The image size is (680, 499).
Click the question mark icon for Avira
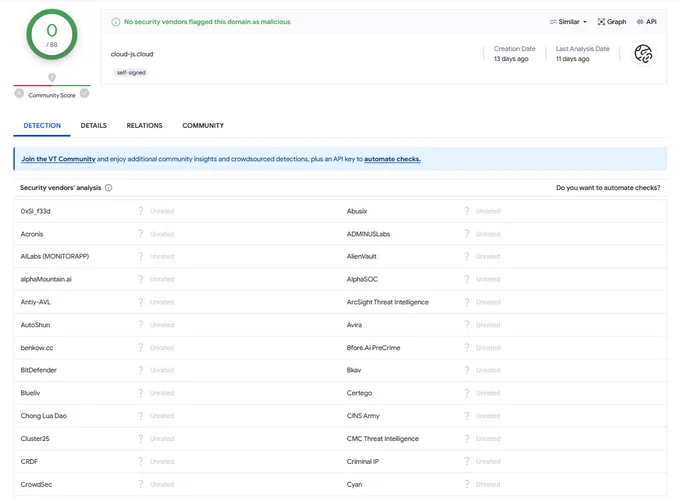467,325
